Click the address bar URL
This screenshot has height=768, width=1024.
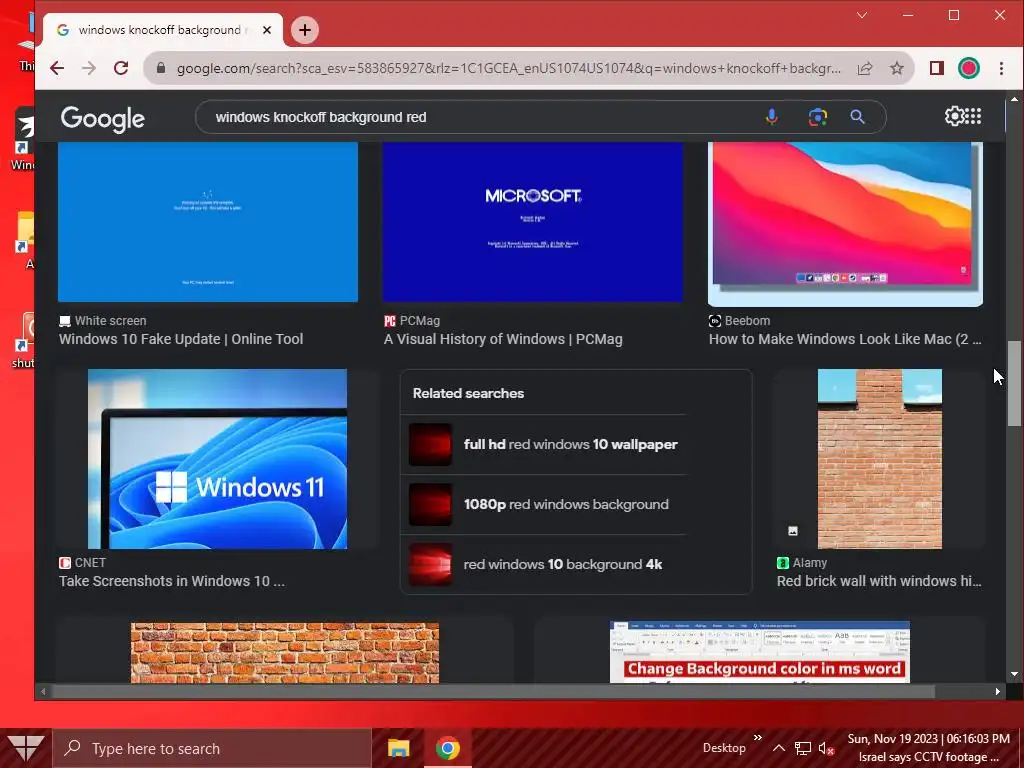(x=508, y=68)
